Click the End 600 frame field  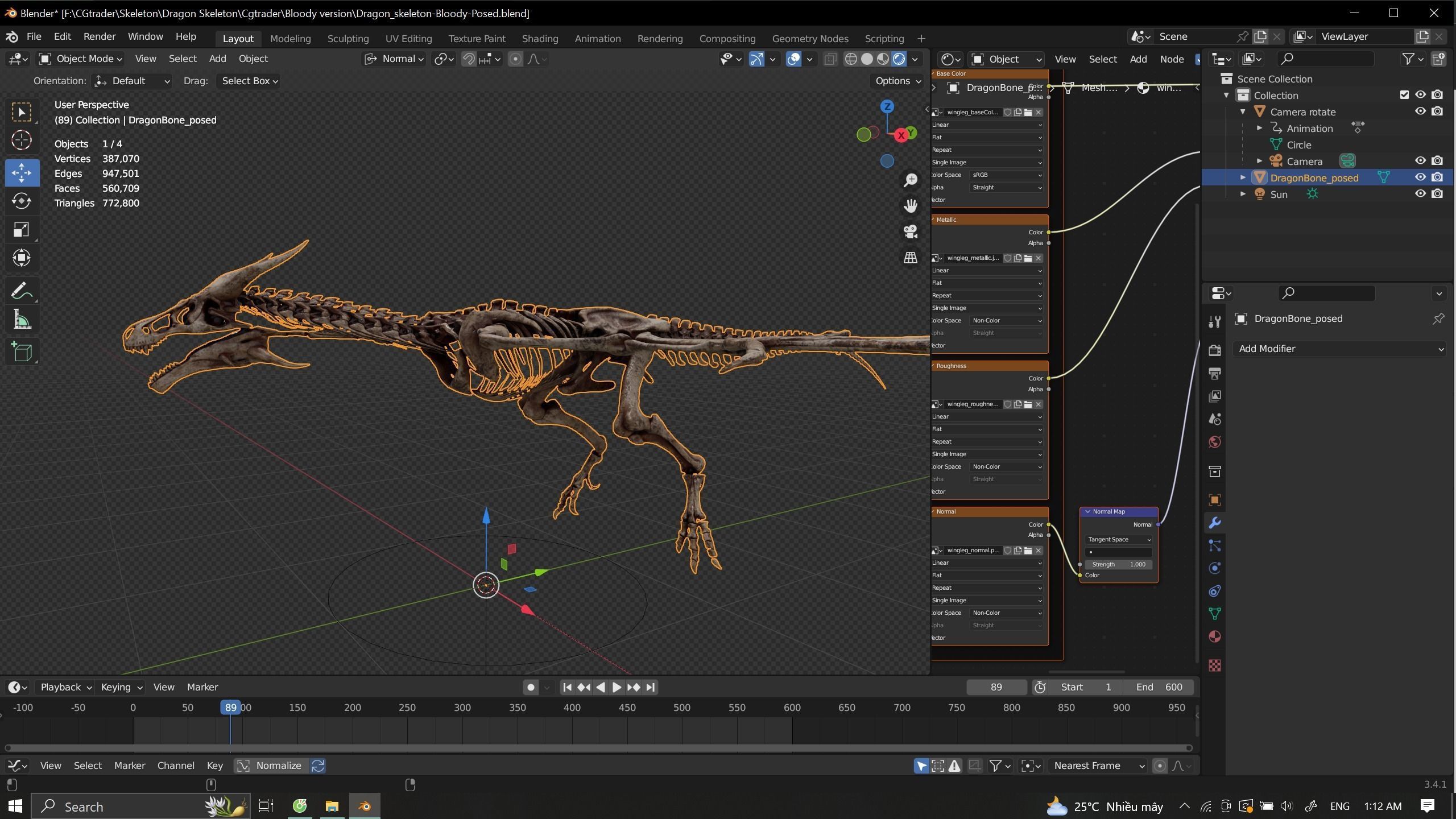(1159, 687)
